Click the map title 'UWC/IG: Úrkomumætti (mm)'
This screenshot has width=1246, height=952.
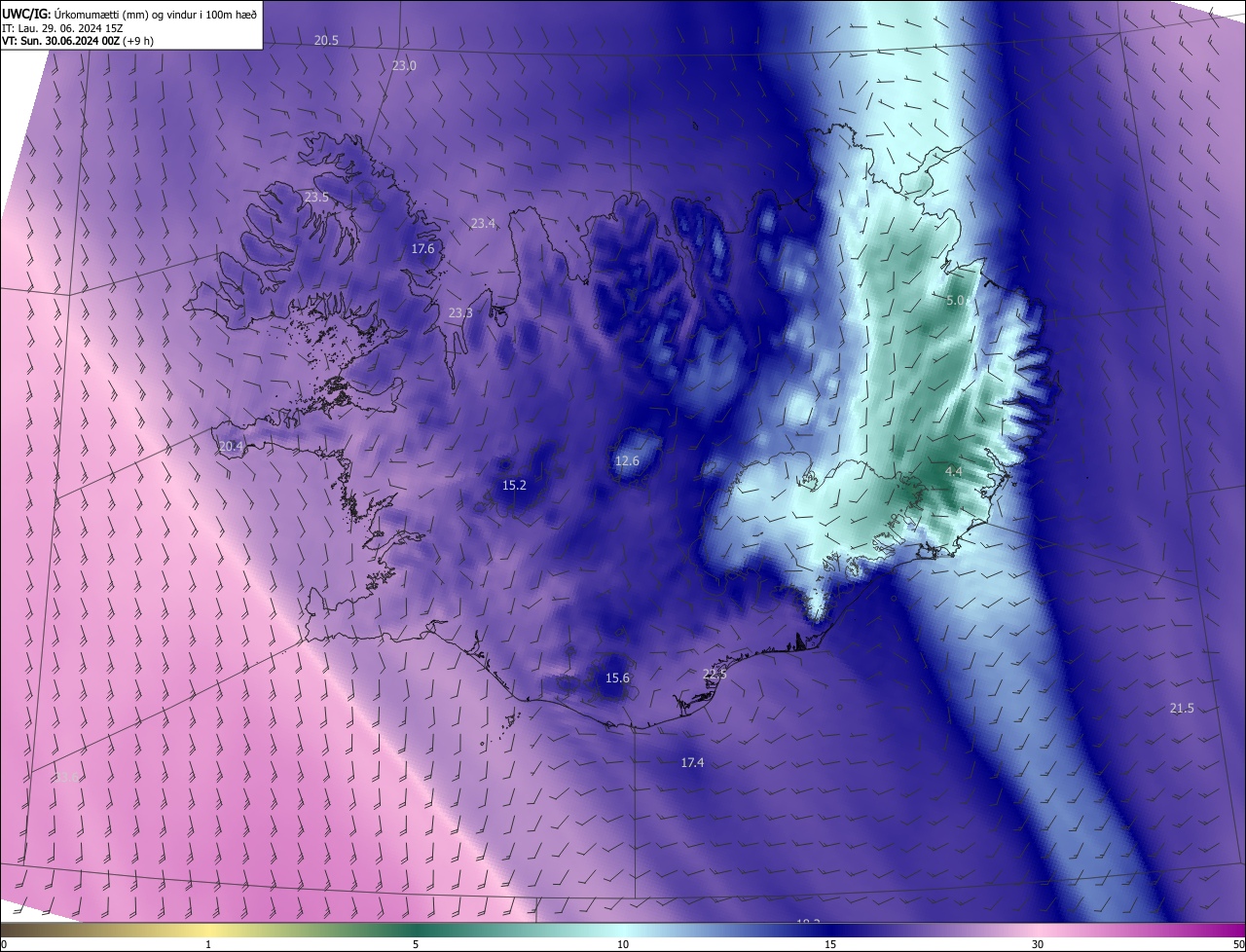[x=70, y=14]
